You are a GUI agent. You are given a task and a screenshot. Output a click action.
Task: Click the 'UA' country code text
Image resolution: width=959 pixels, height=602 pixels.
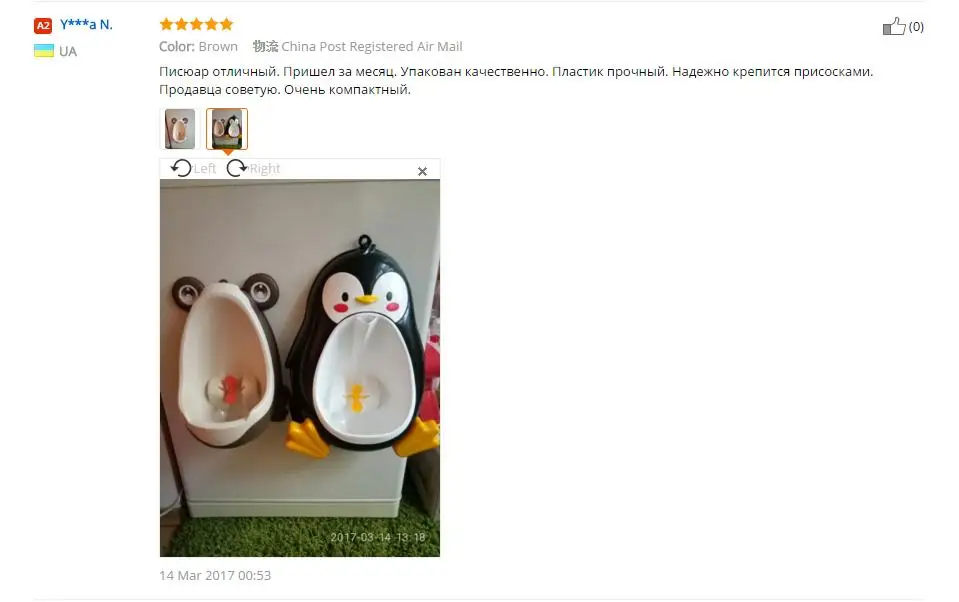[68, 51]
